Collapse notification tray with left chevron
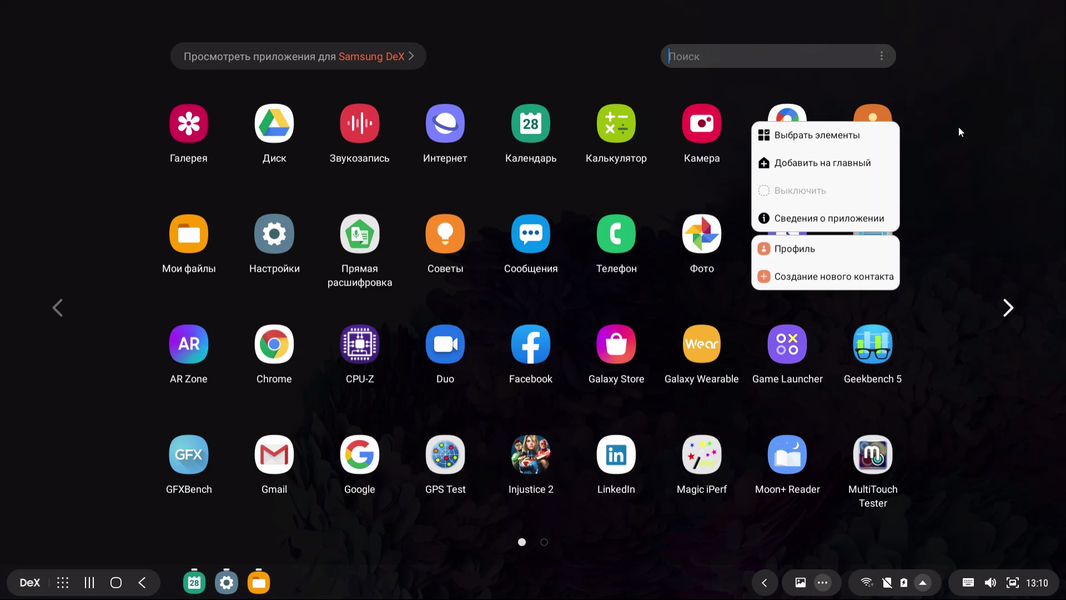This screenshot has width=1066, height=600. point(764,583)
